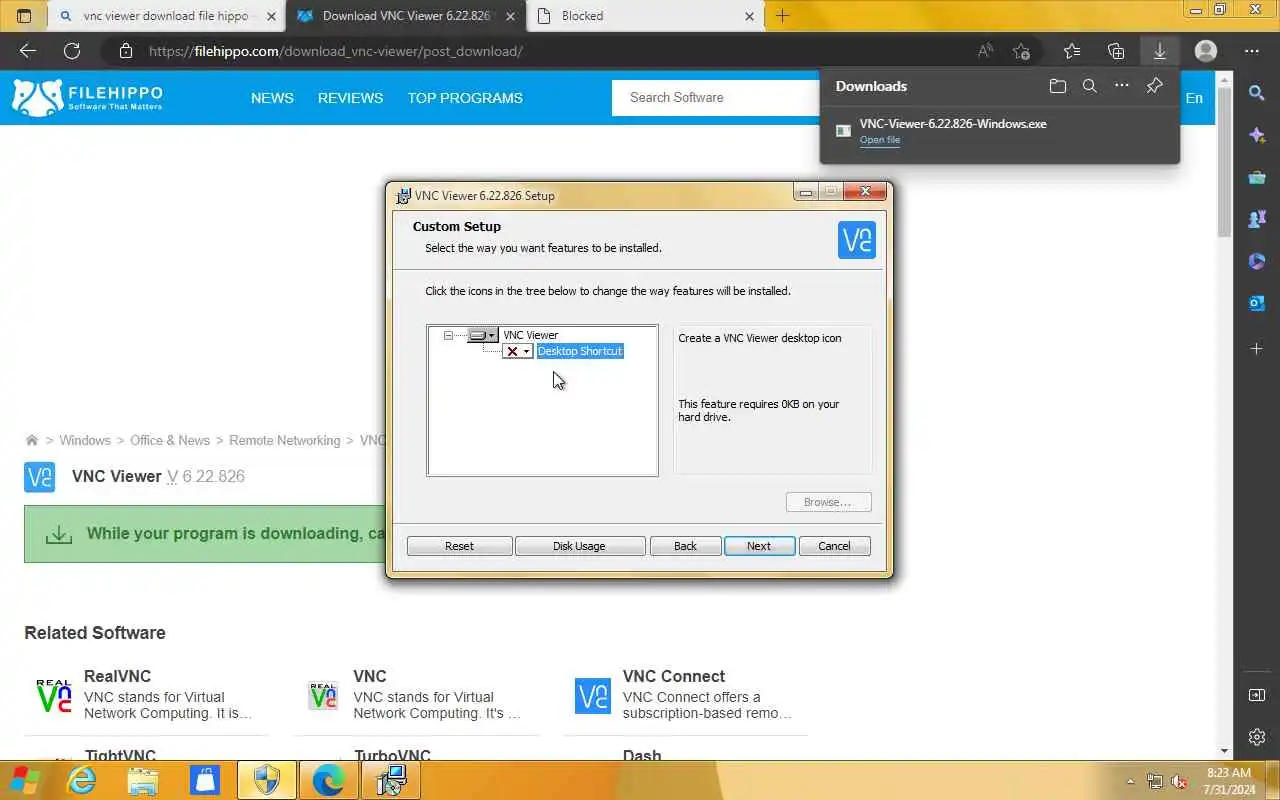
Task: Open the Edge tab actions menu icon
Action: 25,16
